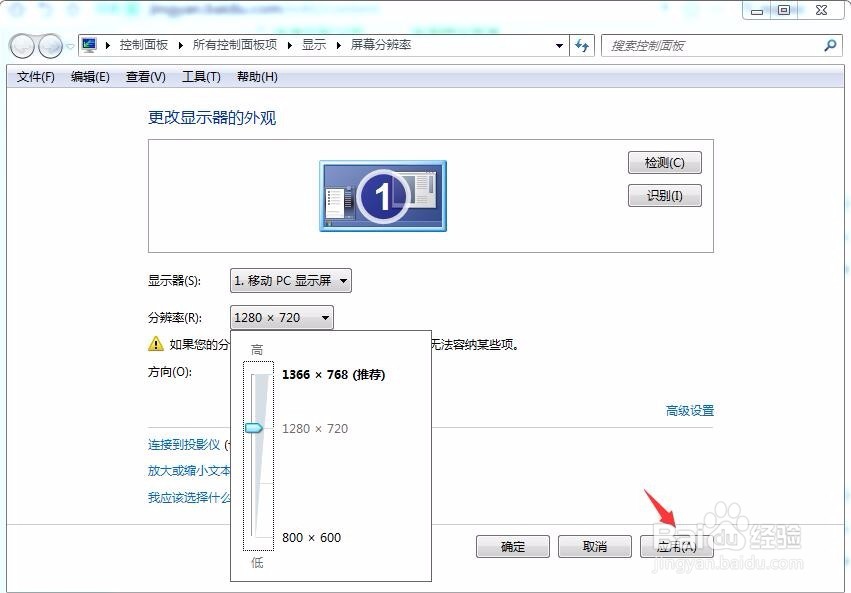Minimize the screen resolution window
Image resolution: width=851 pixels, height=593 pixels.
tap(757, 10)
